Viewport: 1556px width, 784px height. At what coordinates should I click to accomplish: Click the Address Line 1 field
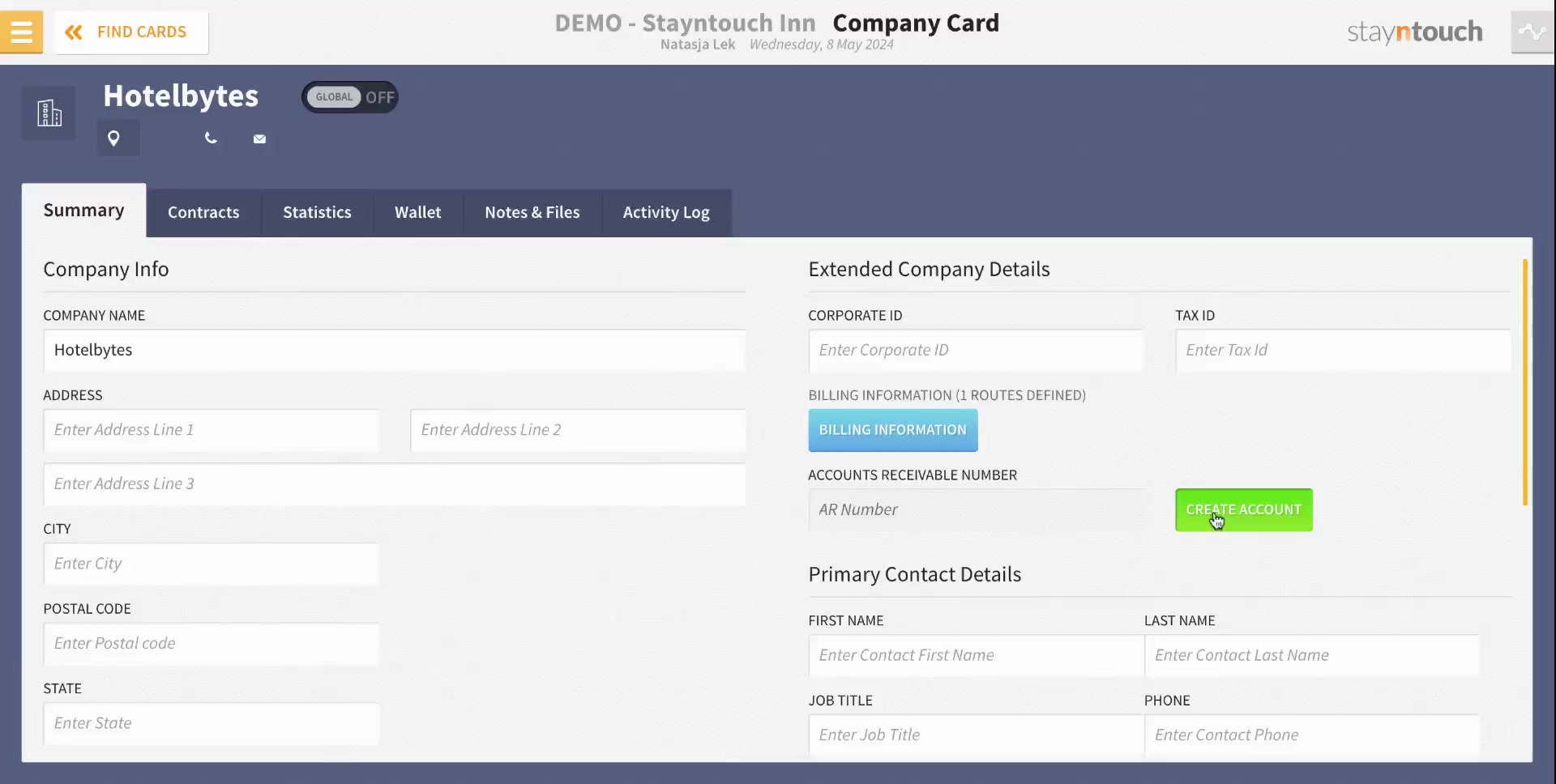coord(212,430)
